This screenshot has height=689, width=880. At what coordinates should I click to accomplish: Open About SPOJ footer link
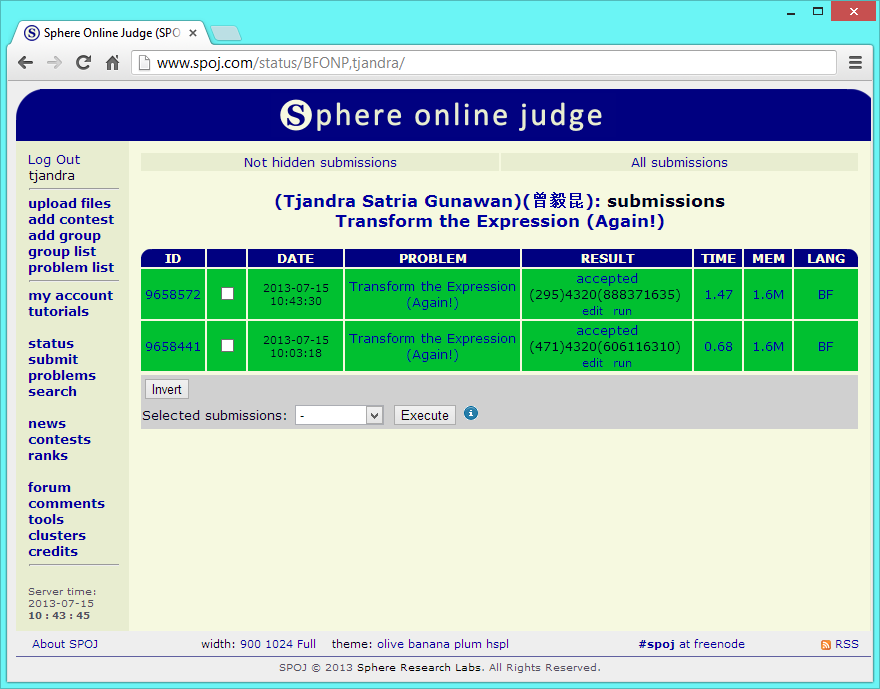coord(65,644)
